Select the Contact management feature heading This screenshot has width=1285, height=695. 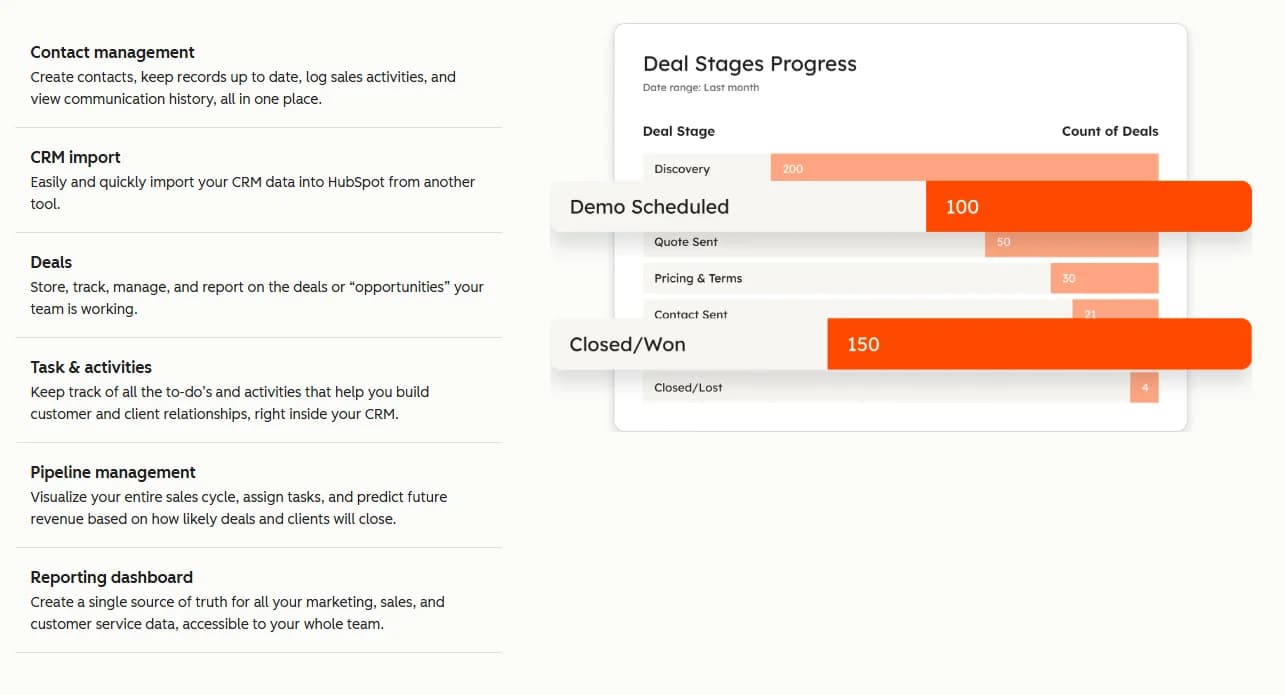[x=112, y=52]
